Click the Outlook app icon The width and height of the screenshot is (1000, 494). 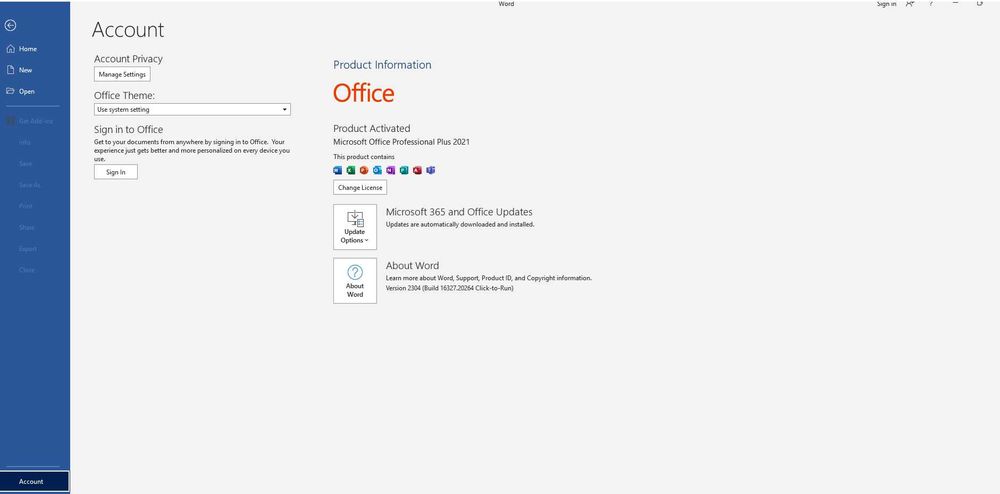[x=377, y=170]
